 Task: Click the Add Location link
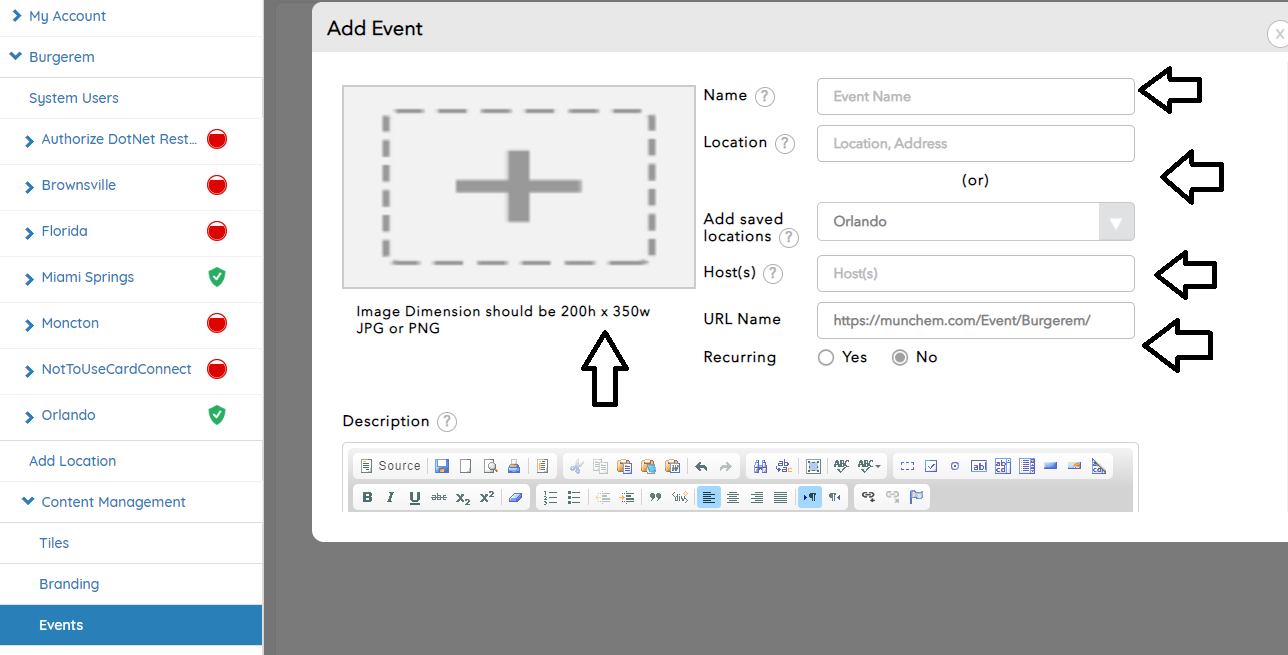tap(72, 461)
